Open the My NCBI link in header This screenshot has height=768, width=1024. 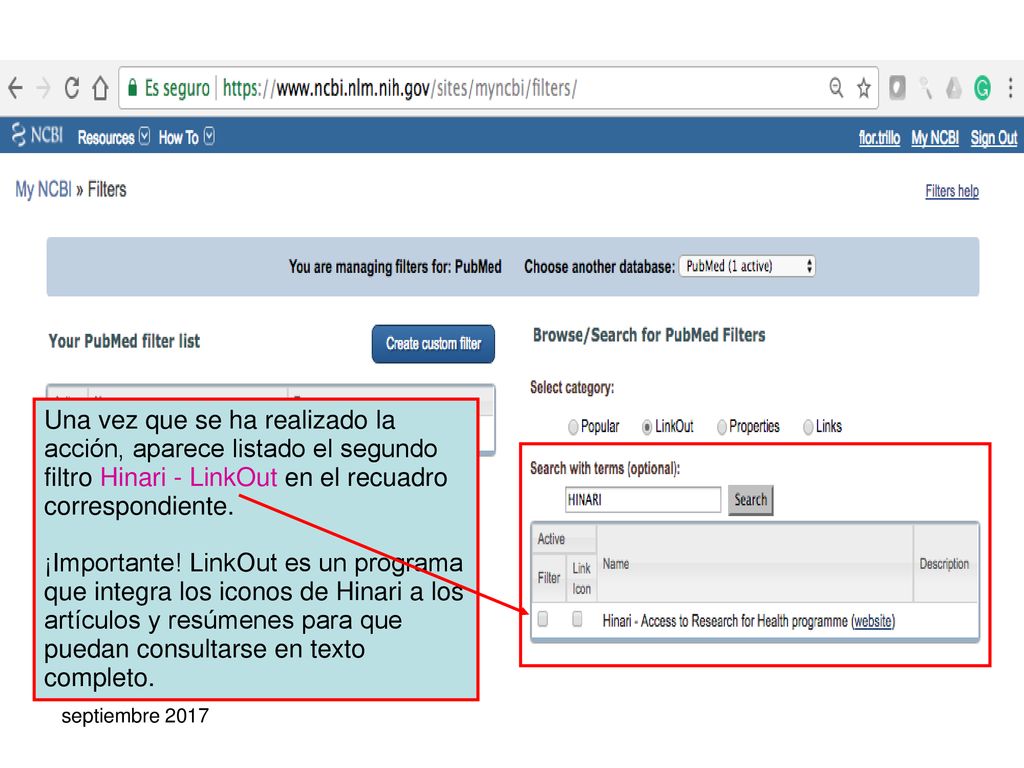click(x=935, y=138)
